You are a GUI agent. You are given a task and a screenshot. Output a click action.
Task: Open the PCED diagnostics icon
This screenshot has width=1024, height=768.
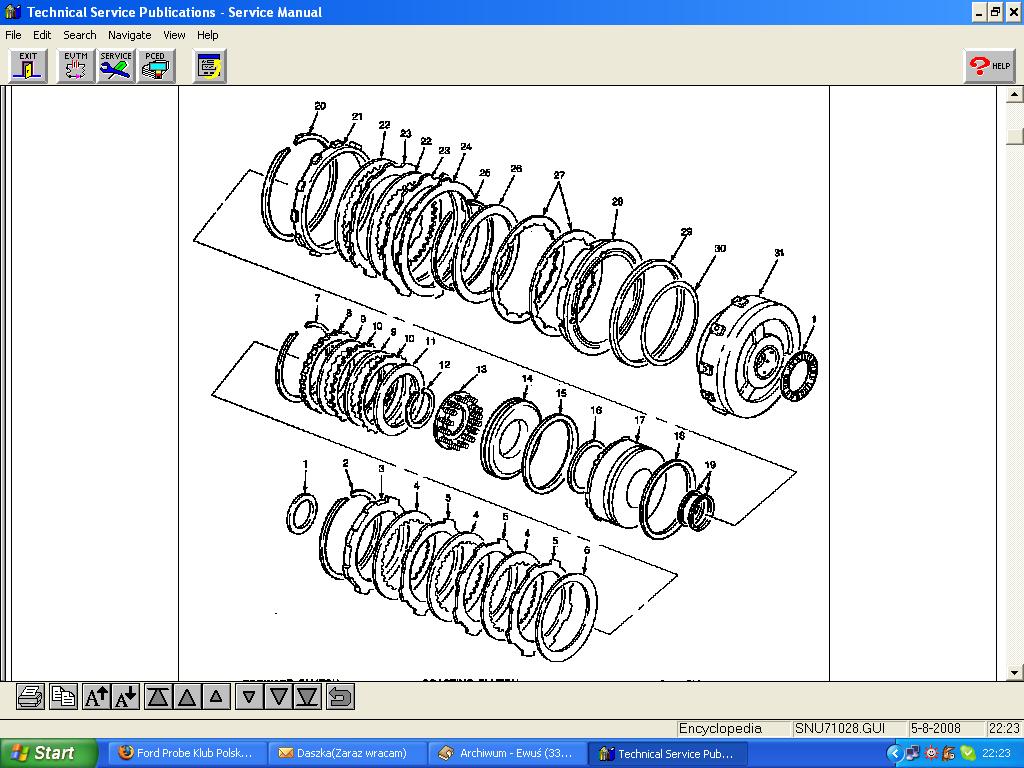coord(155,66)
